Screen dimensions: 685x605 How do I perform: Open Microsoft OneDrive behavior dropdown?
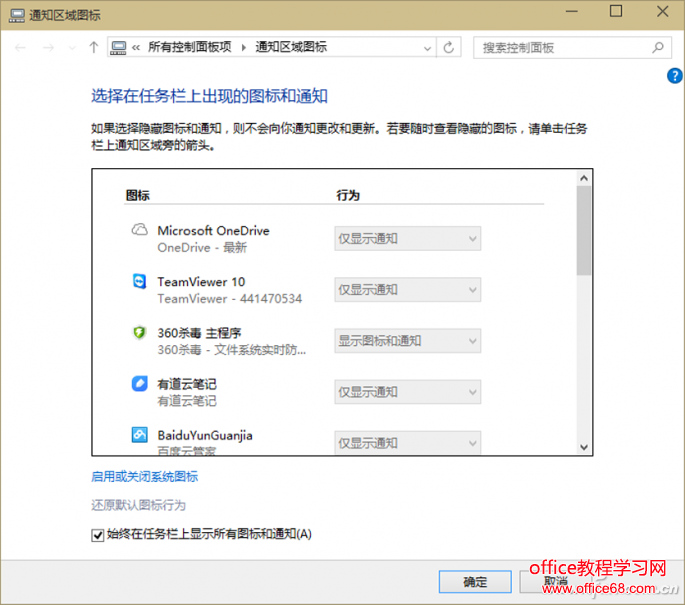click(408, 239)
